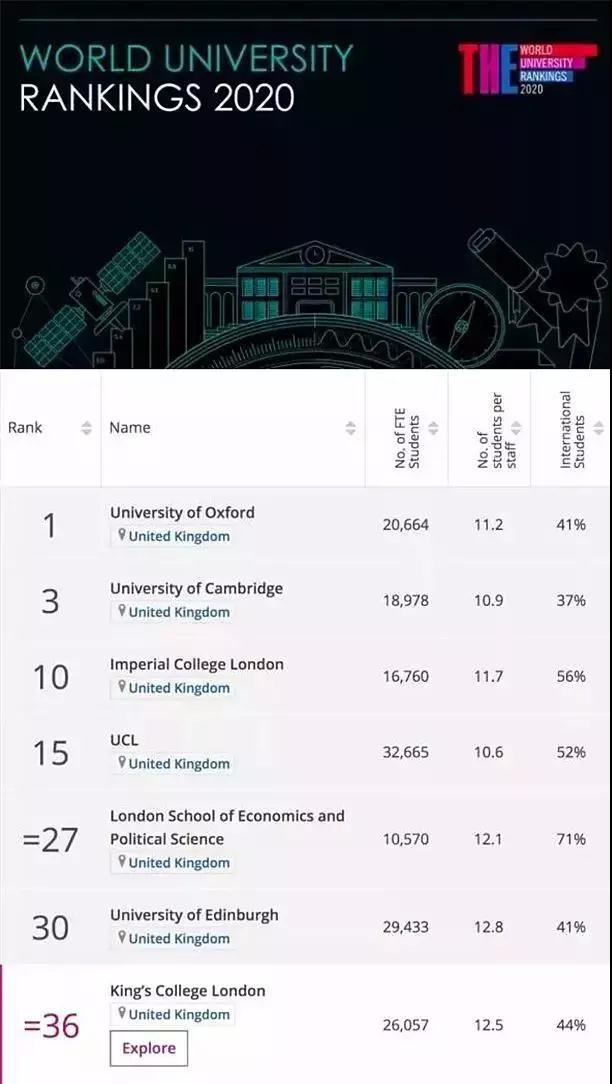612x1084 pixels.
Task: Open the University of Edinburgh link
Action: click(194, 915)
